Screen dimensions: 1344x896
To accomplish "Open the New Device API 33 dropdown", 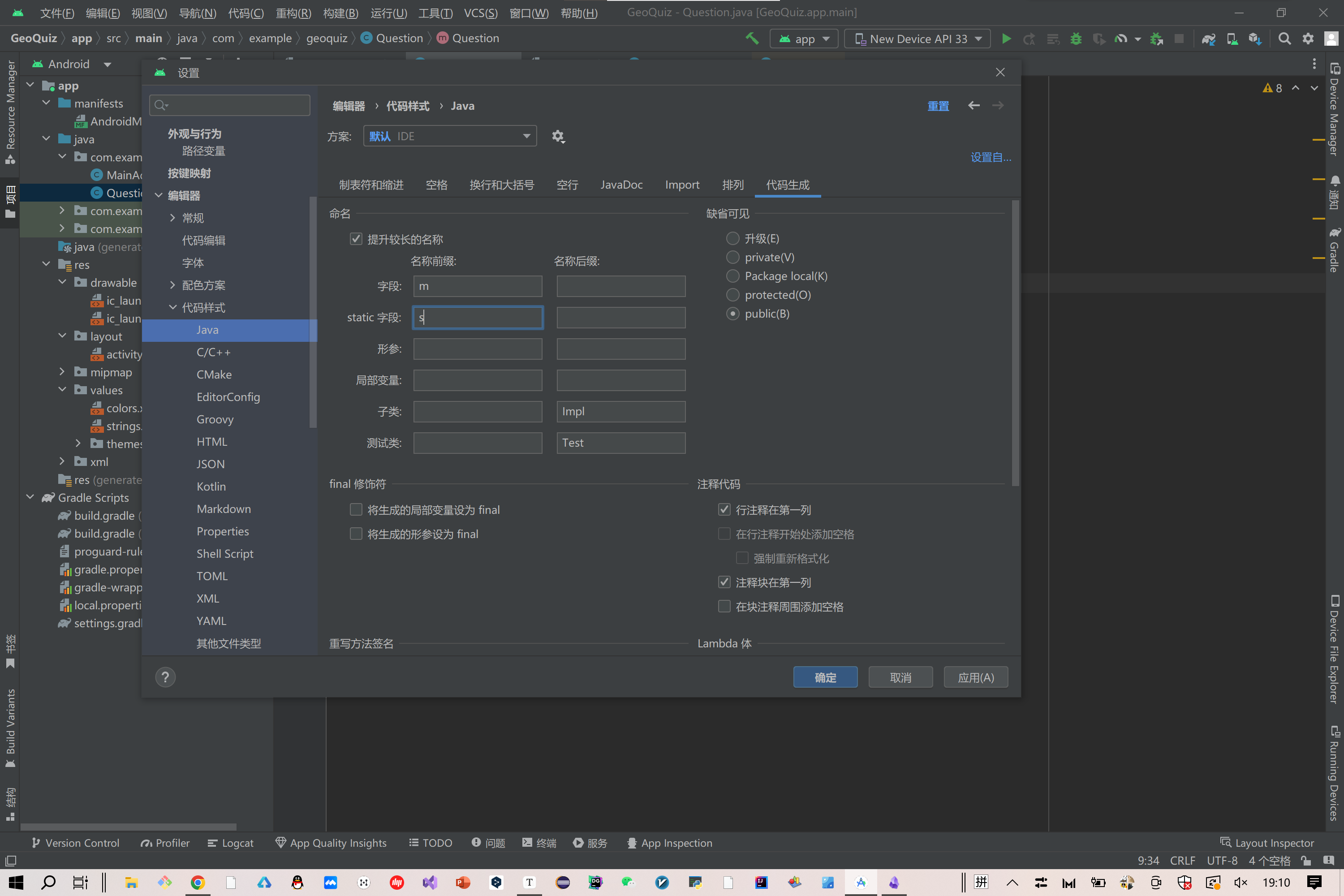I will pos(917,39).
